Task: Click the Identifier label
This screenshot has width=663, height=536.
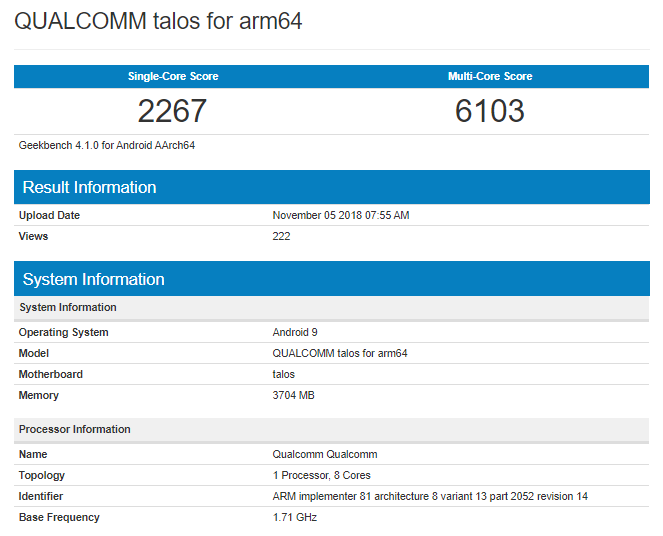Action: [41, 496]
